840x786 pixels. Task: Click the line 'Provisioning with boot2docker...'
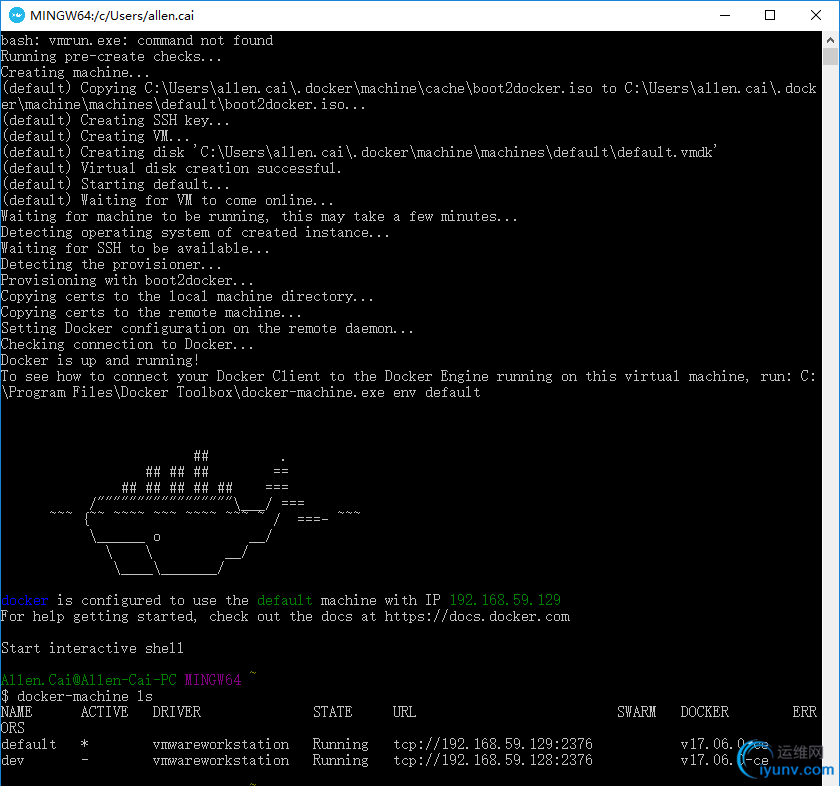coord(128,281)
